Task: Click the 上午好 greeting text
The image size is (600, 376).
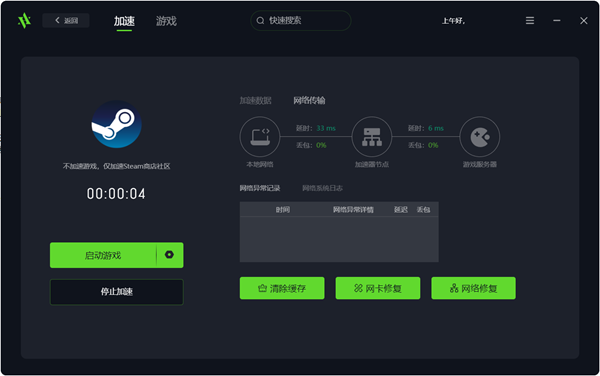Action: click(453, 21)
